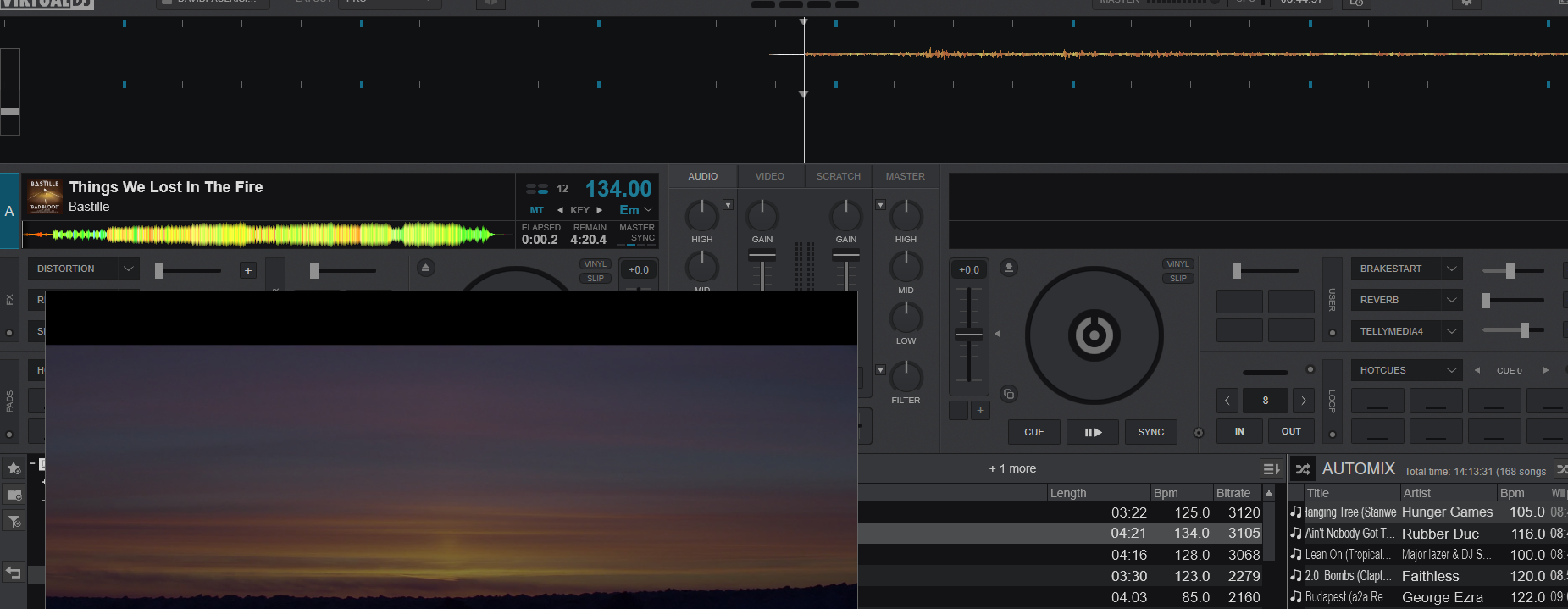Click the clone deck icon near the right jogwheel
This screenshot has height=609, width=1568.
click(x=1008, y=394)
